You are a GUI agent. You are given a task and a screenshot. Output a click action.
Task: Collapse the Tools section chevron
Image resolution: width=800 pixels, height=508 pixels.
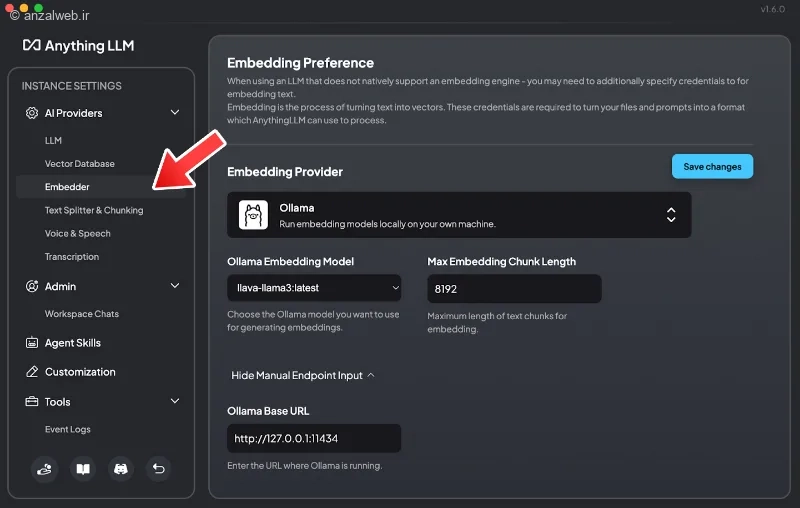174,401
